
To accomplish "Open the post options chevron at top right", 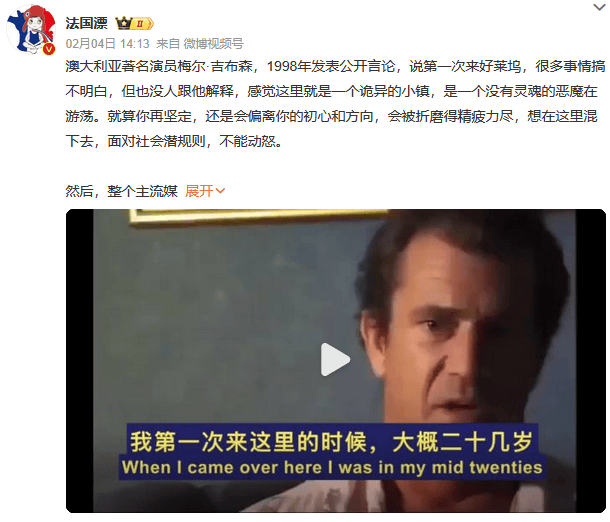I will point(599,7).
